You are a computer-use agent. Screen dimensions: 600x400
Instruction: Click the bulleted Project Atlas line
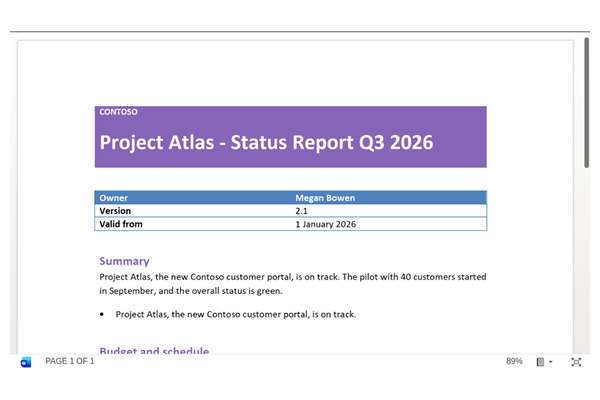(236, 314)
